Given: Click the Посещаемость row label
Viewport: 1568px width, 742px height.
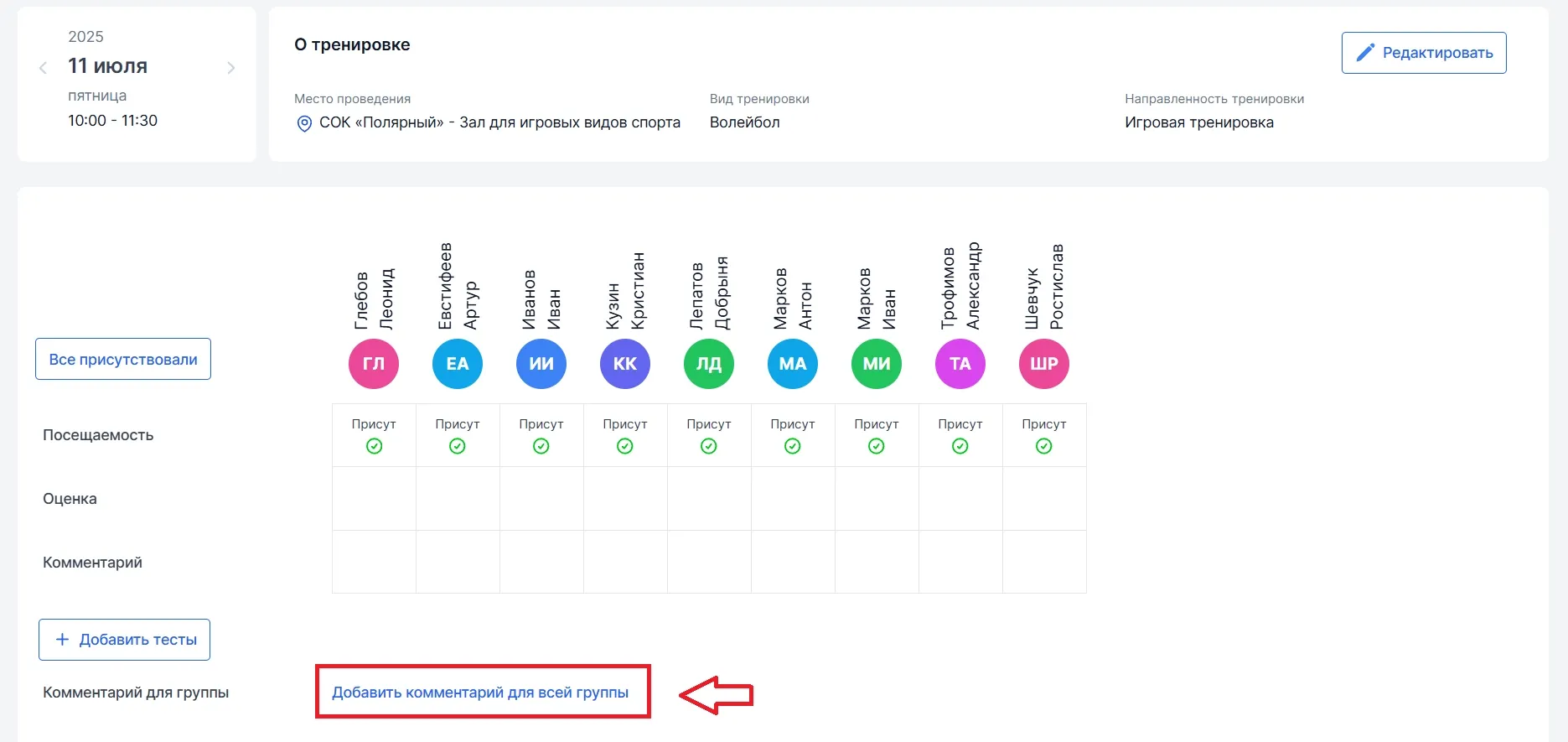Looking at the screenshot, I should pyautogui.click(x=98, y=435).
